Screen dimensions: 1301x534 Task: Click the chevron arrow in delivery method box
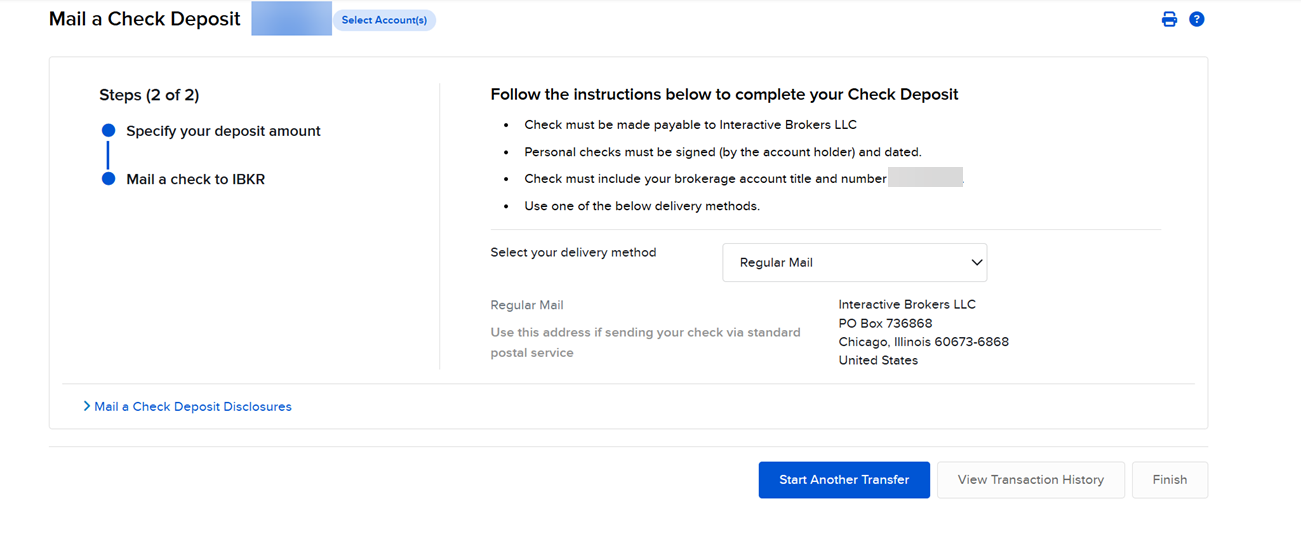point(976,262)
